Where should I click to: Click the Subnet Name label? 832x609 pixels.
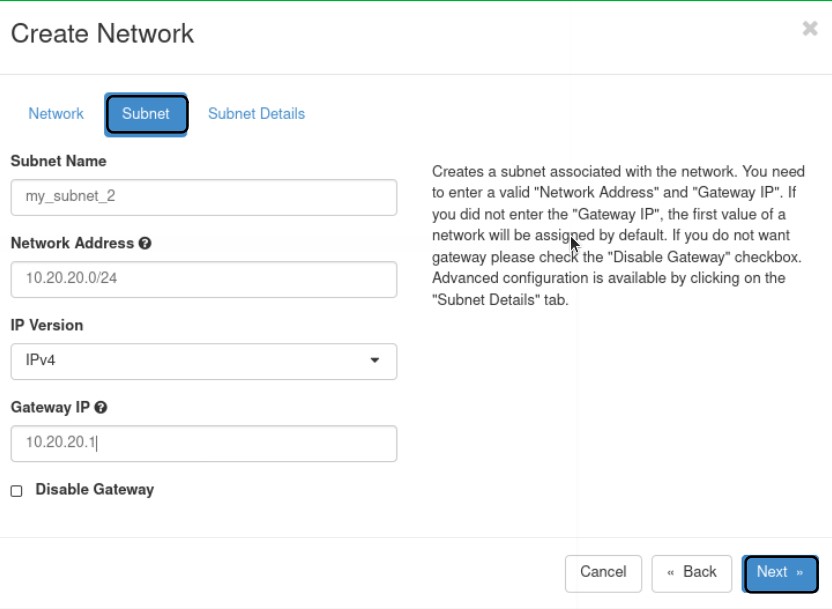(58, 161)
